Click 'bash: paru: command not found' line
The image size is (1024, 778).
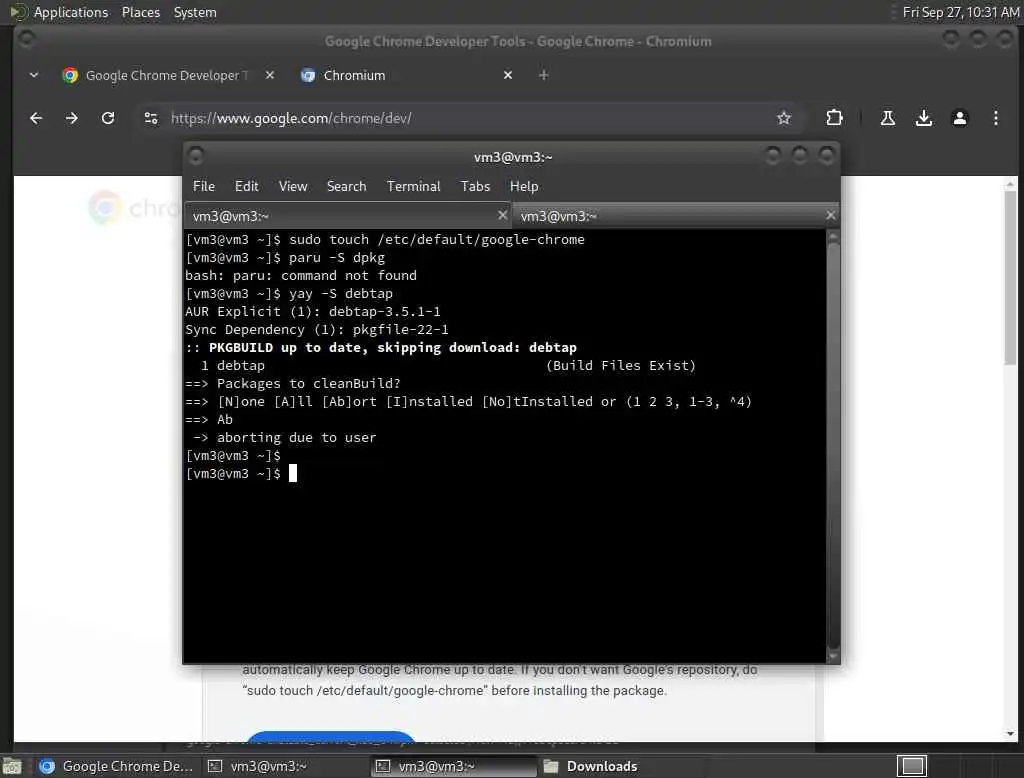(301, 276)
